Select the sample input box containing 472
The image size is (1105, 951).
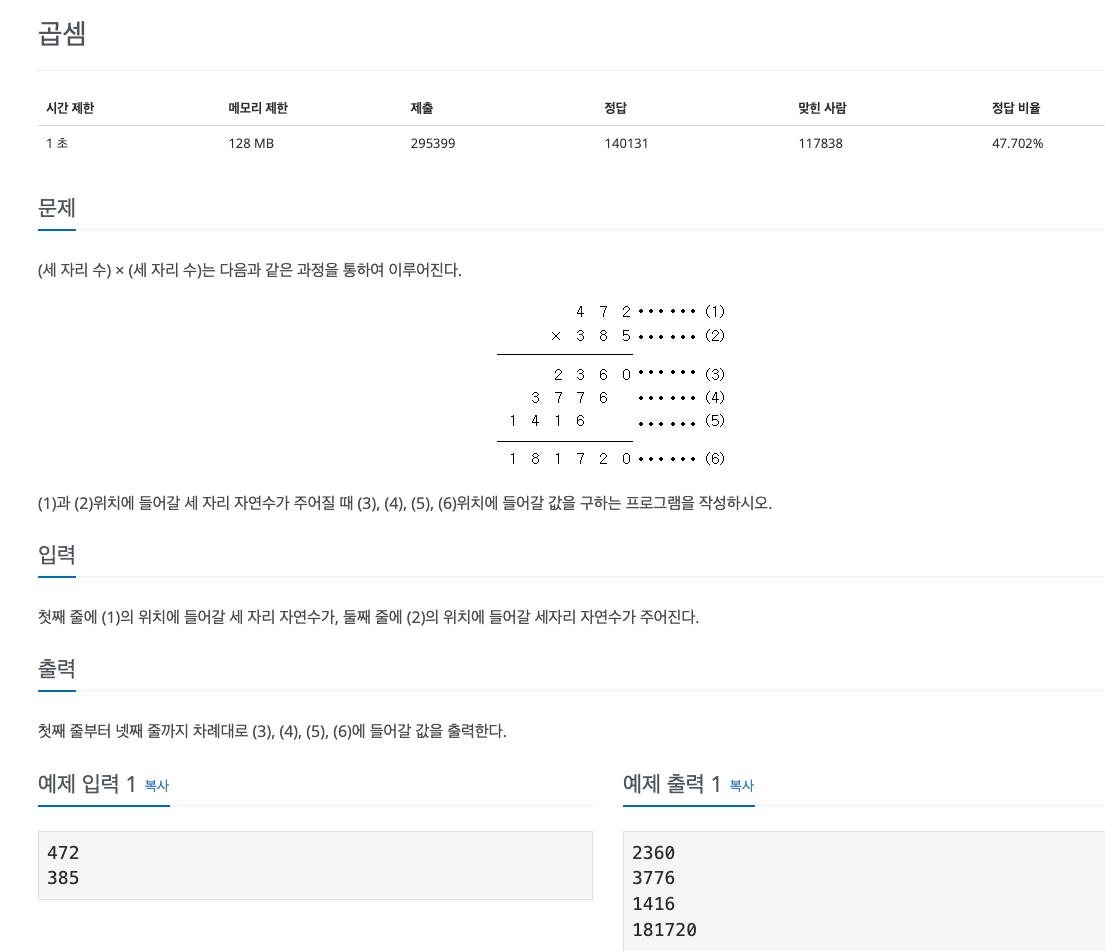coord(315,865)
